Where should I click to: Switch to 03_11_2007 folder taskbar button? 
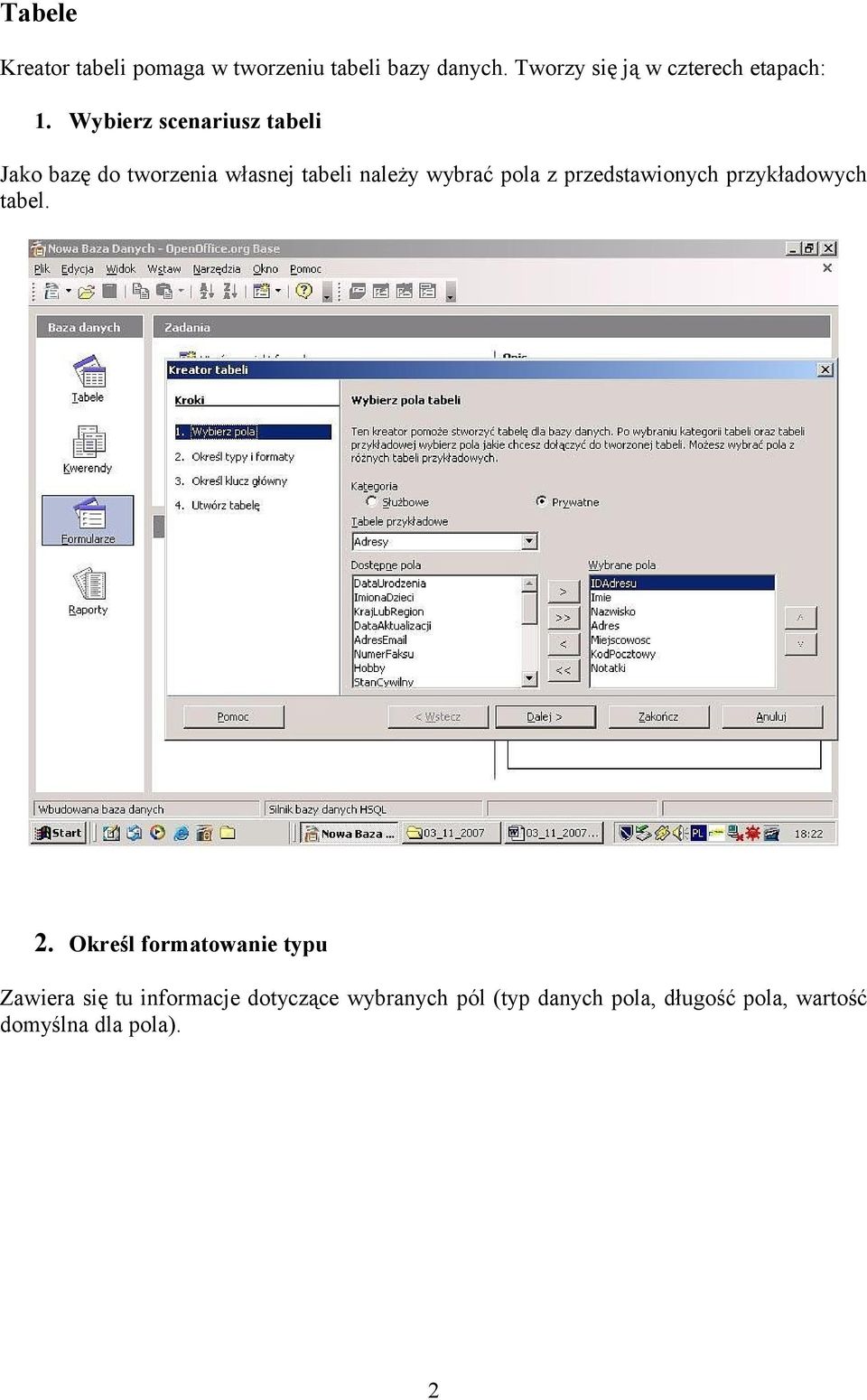click(450, 833)
